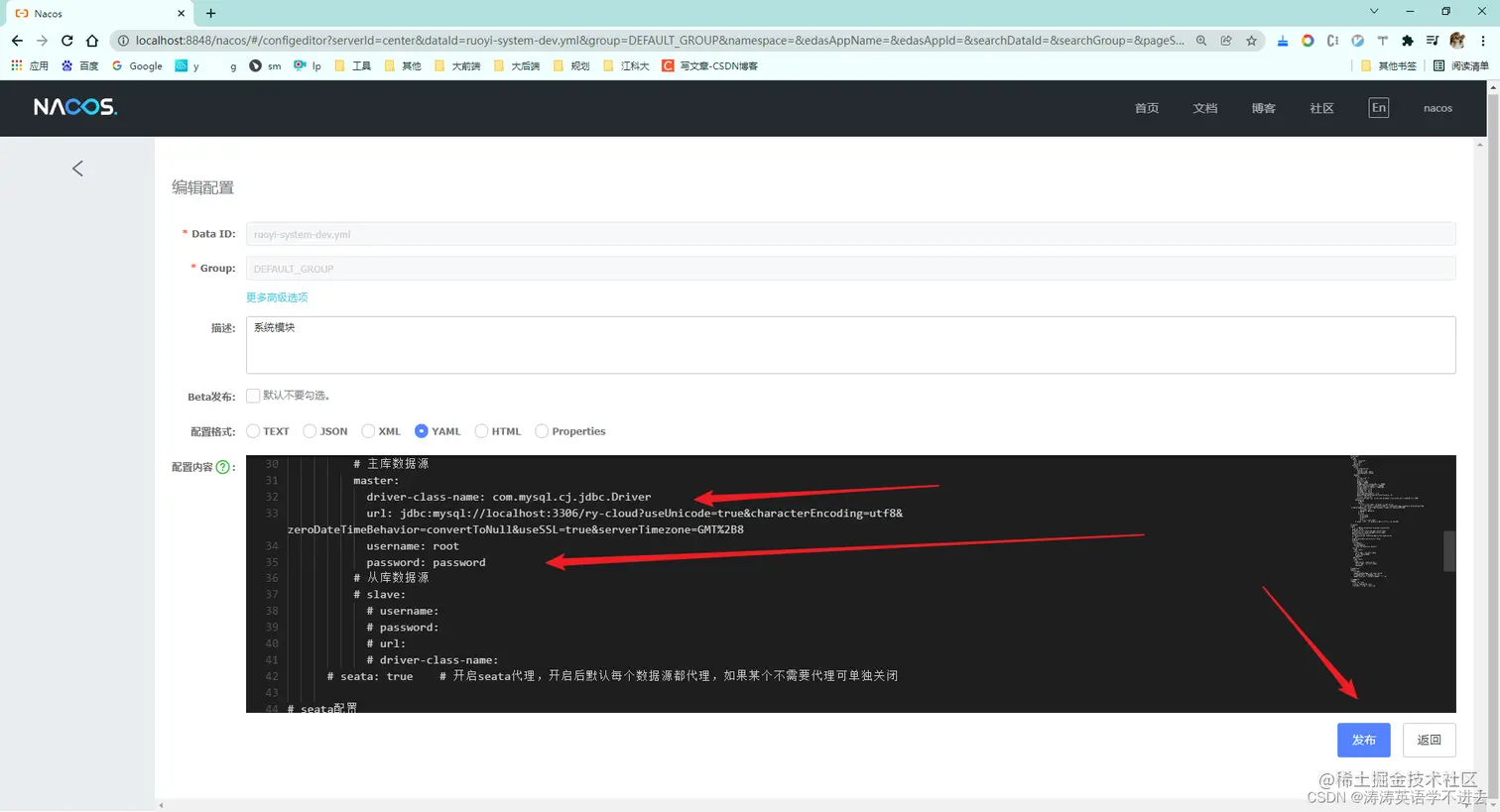Click browser back arrow
The image size is (1500, 812).
[17, 41]
